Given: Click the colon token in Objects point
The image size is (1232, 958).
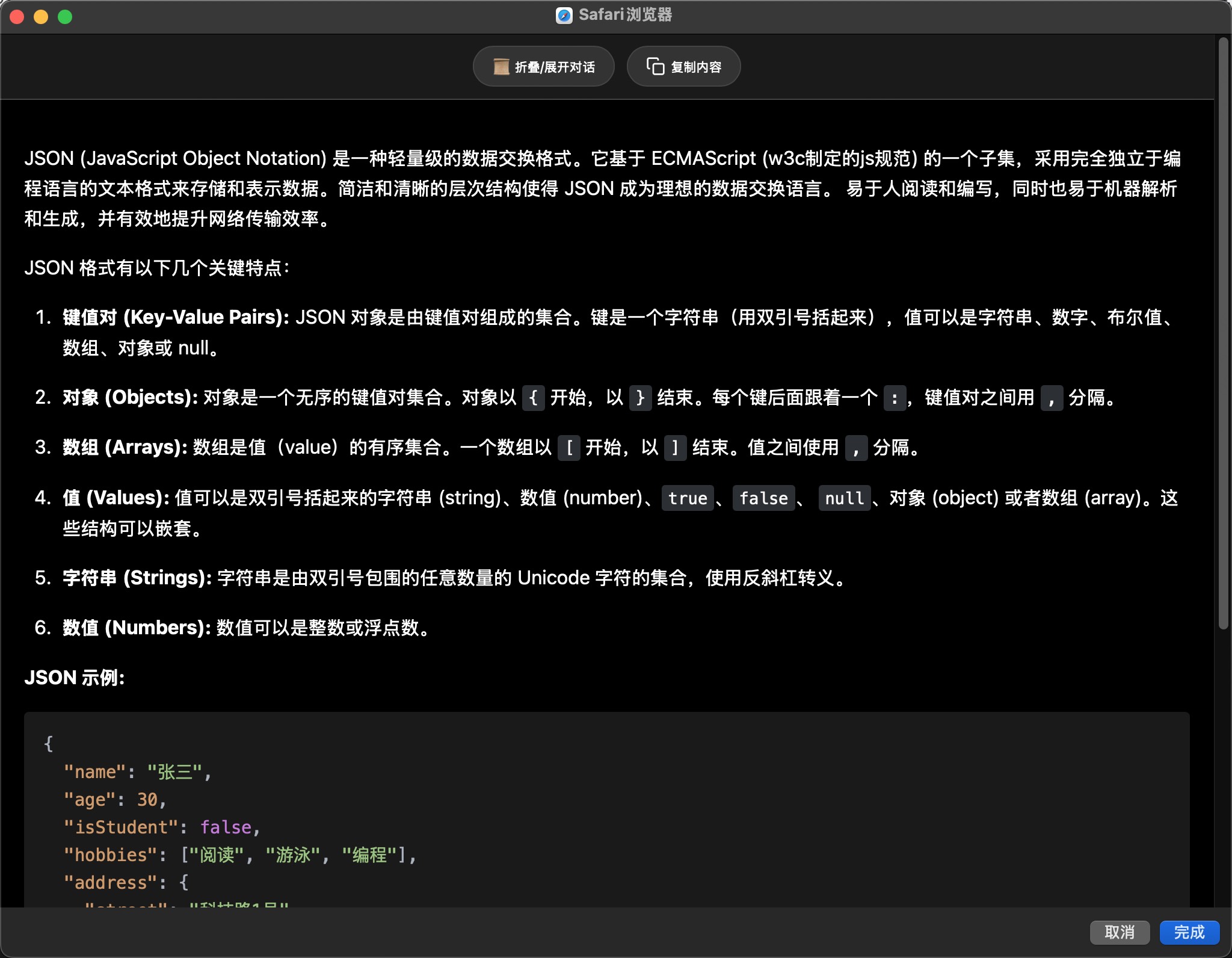Looking at the screenshot, I should tap(895, 398).
